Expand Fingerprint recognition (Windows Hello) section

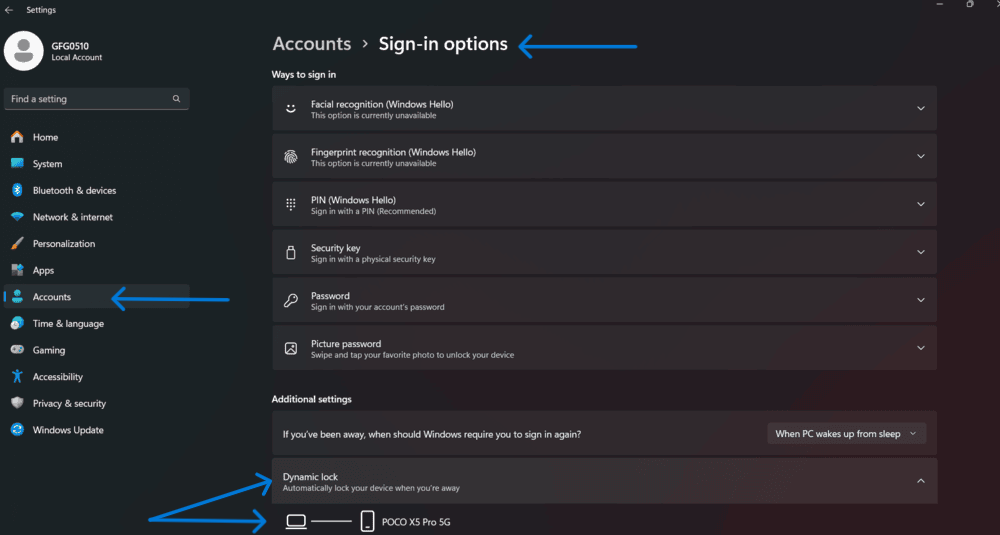tap(921, 156)
